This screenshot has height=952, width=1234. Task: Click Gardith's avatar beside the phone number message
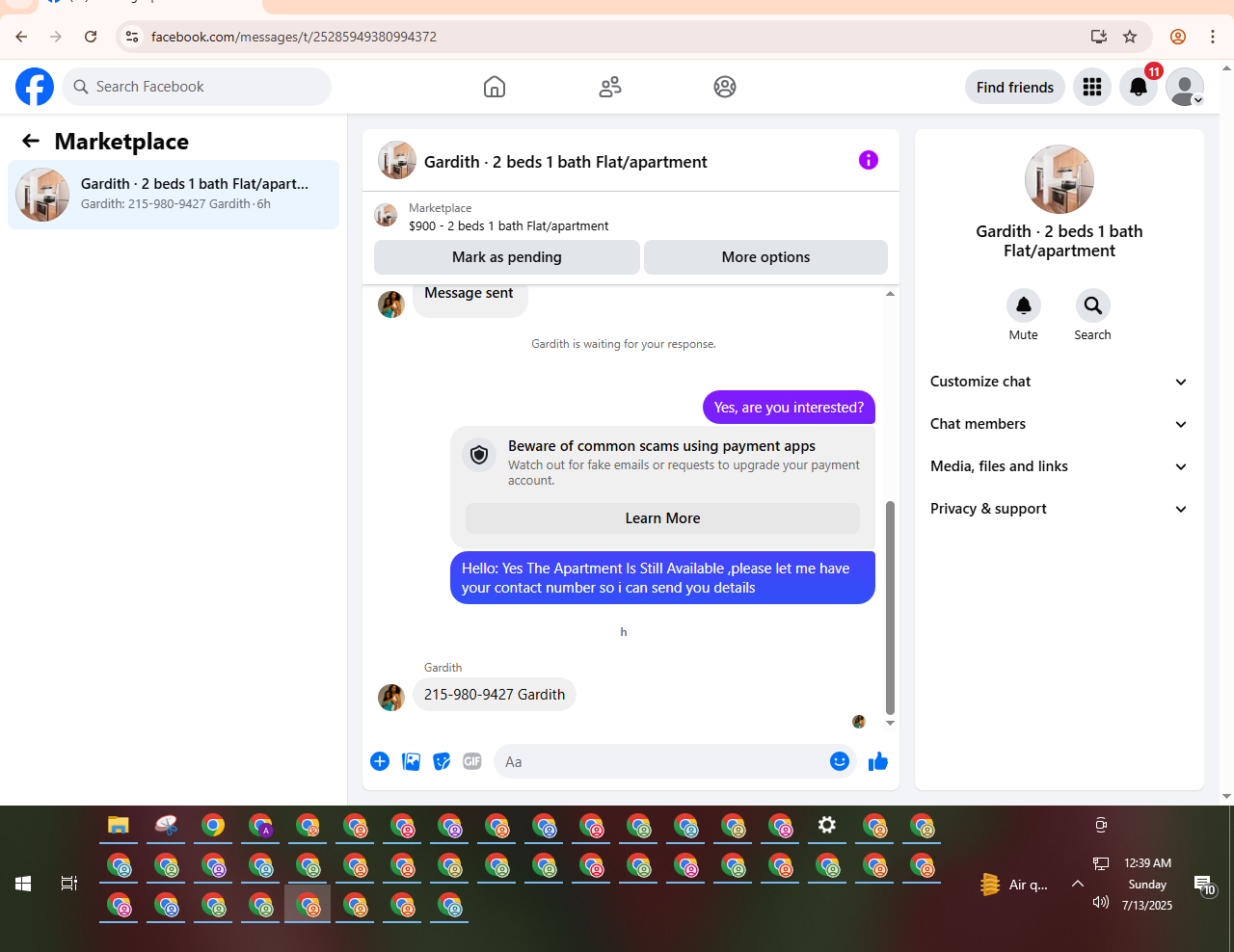pyautogui.click(x=391, y=697)
